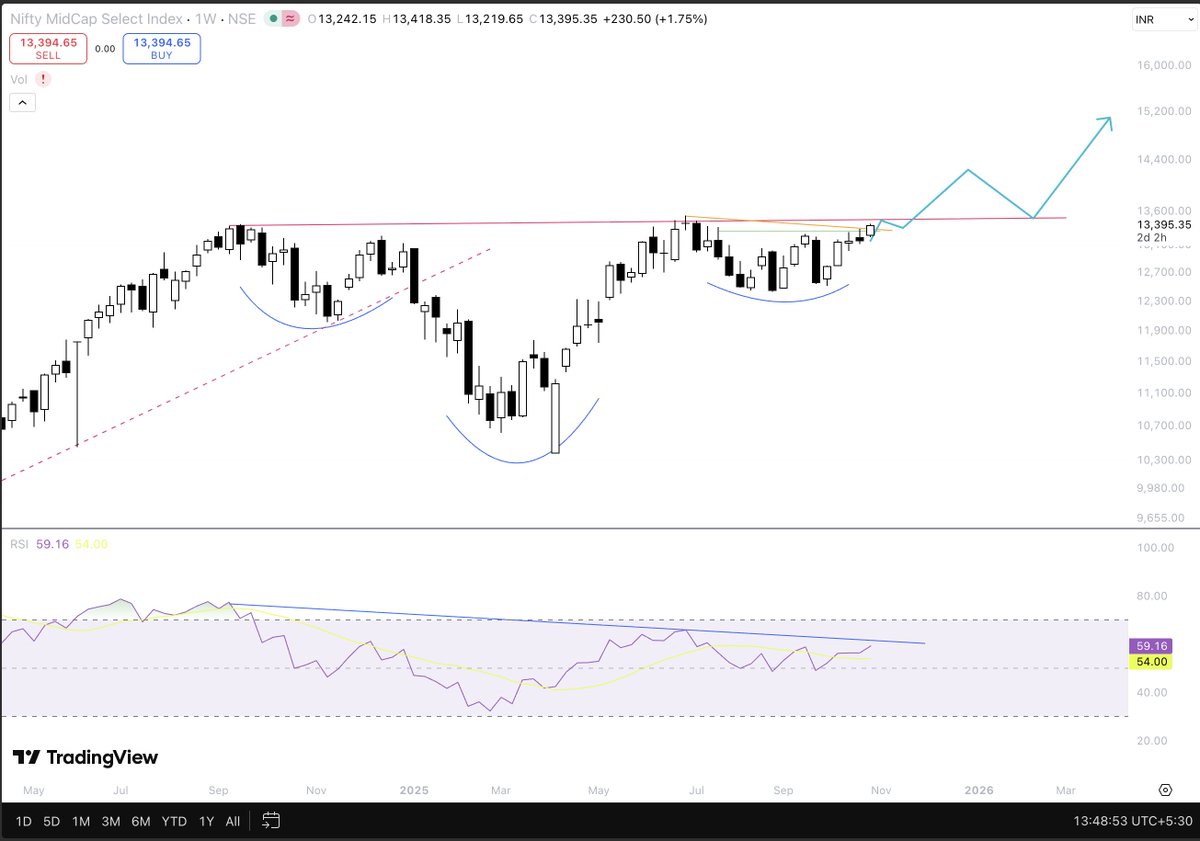
Task: Click the 10,700.00 price axis label
Action: (1165, 426)
